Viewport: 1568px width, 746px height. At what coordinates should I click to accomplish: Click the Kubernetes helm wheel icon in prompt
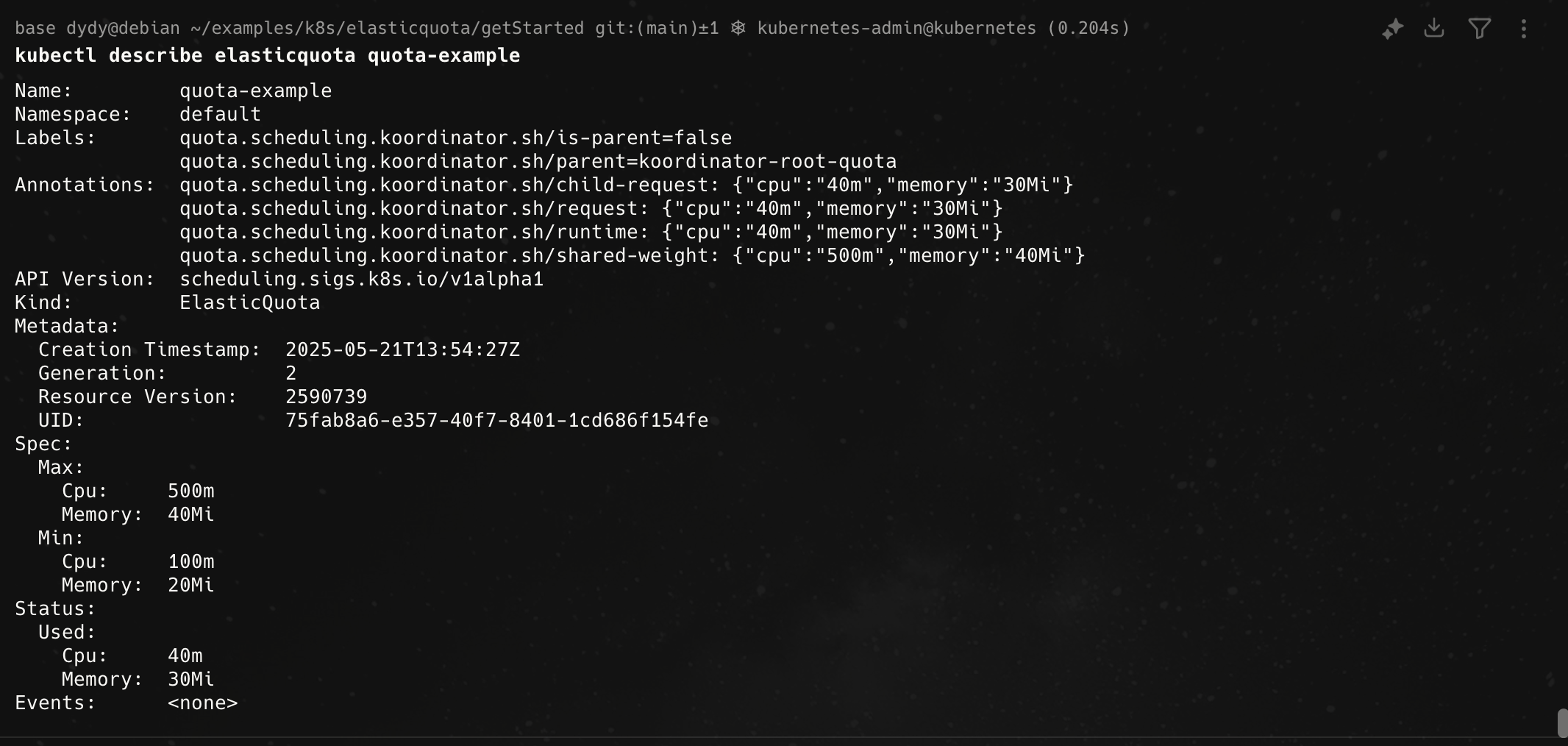(738, 28)
